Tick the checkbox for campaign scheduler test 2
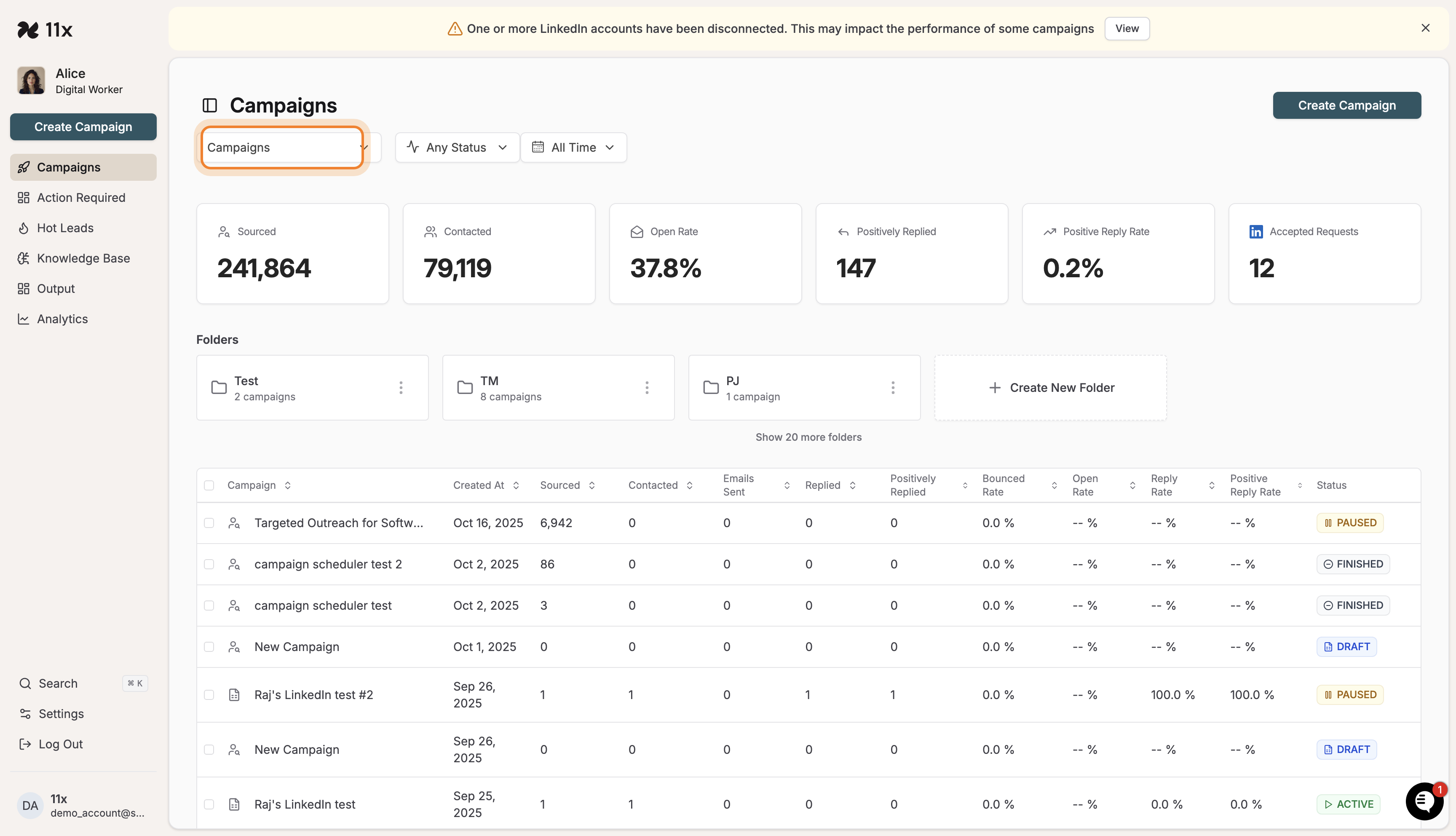The image size is (1456, 836). tap(209, 564)
